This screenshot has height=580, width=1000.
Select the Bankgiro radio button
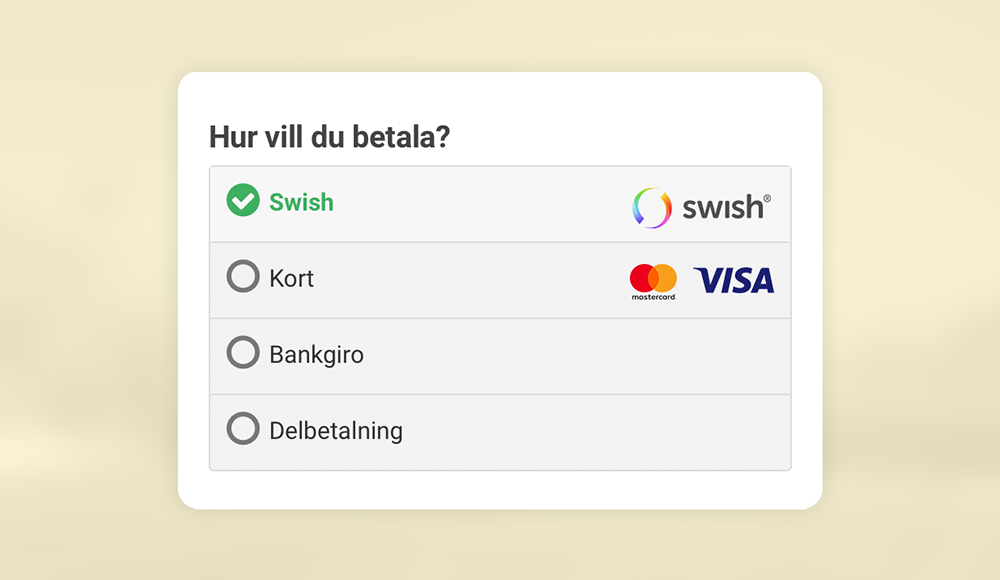click(242, 353)
